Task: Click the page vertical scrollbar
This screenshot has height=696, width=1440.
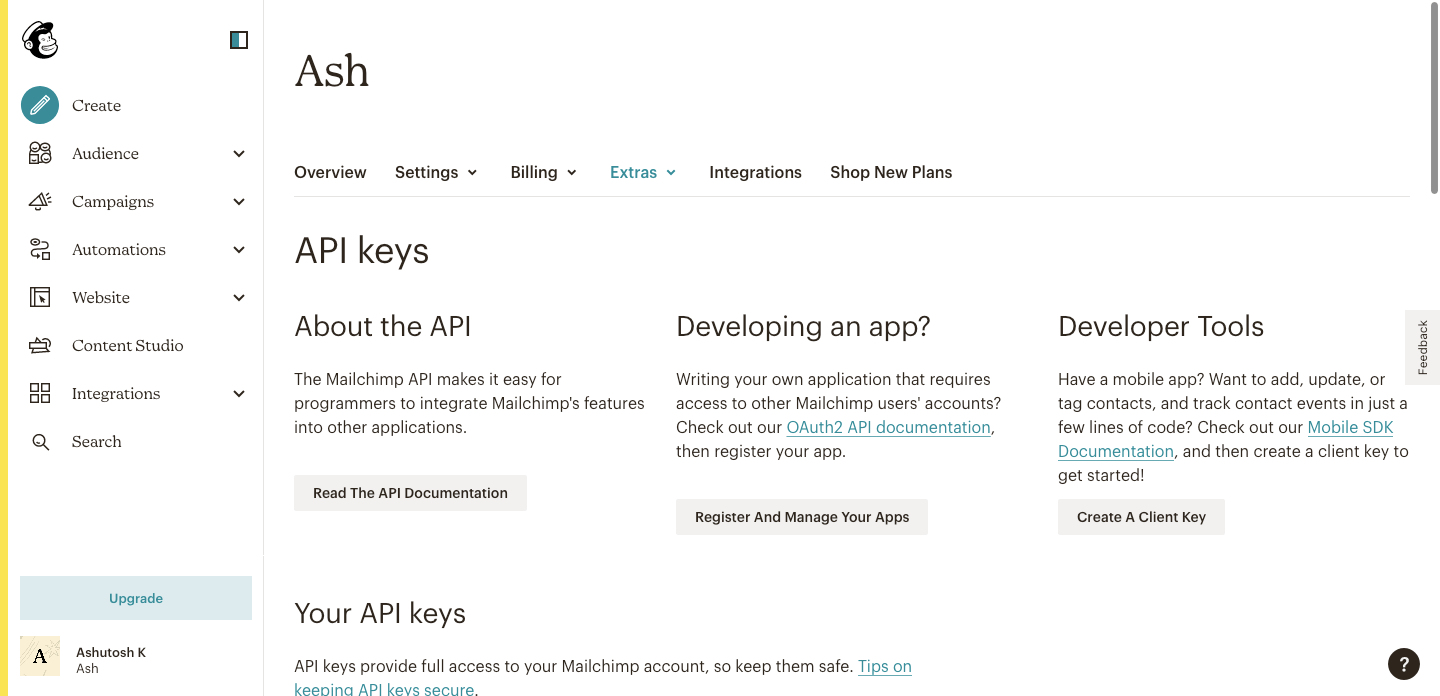Action: coord(1434,100)
